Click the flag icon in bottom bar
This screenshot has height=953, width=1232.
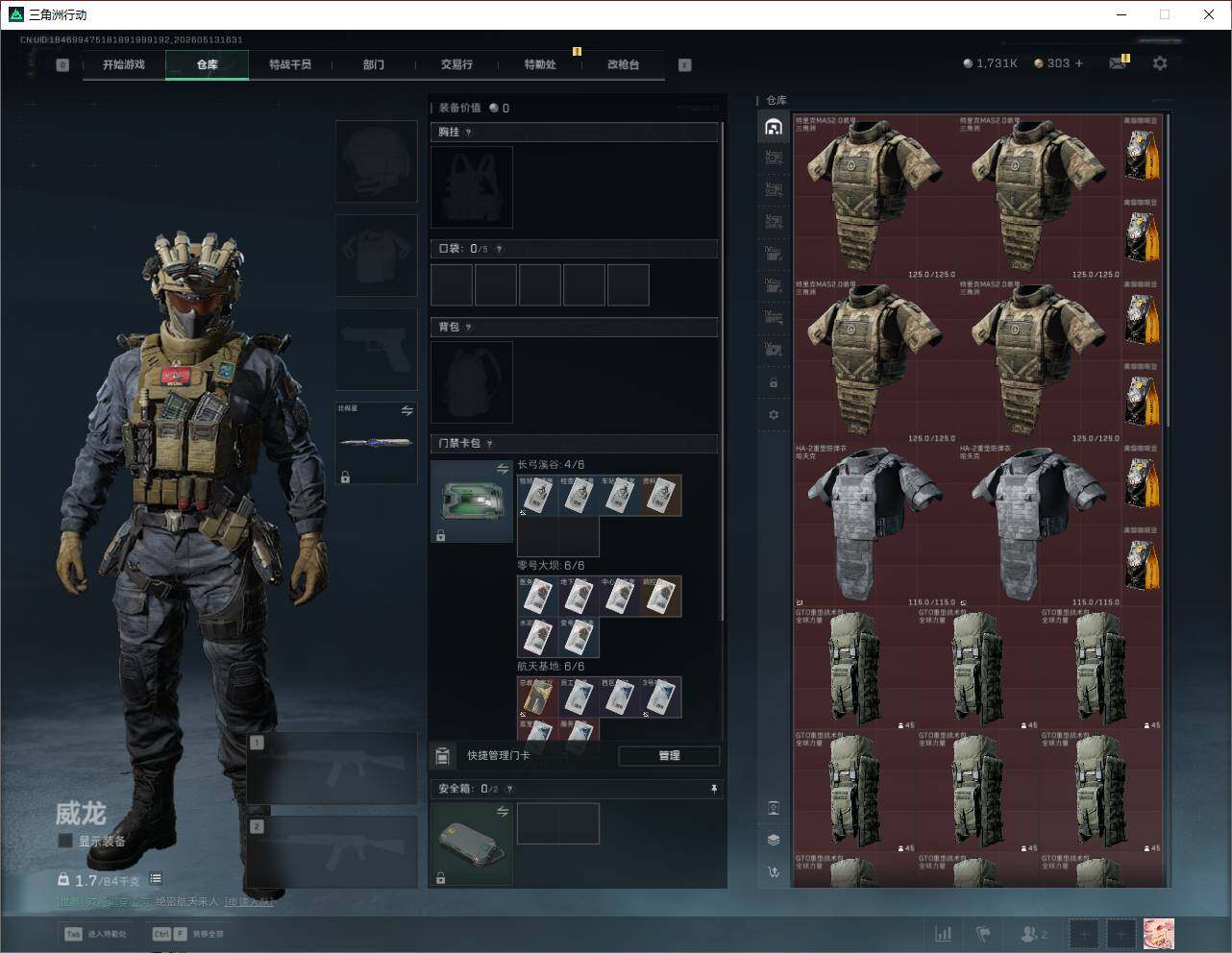click(983, 934)
